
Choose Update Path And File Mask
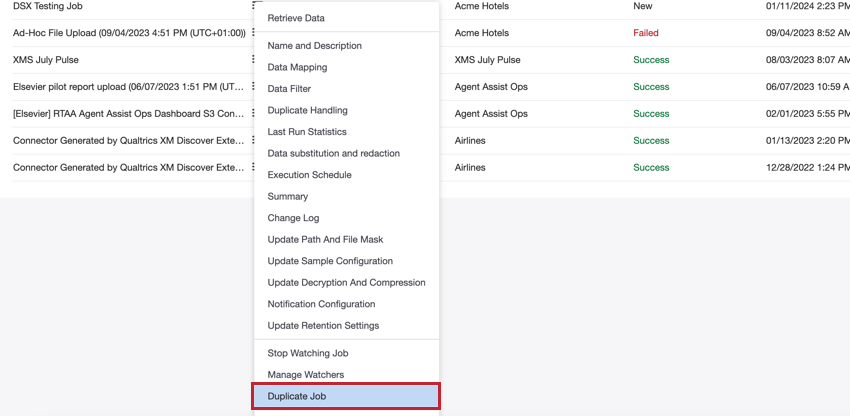[x=346, y=239]
